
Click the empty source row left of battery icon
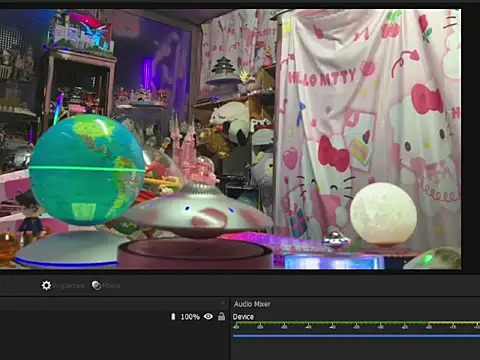tap(85, 316)
